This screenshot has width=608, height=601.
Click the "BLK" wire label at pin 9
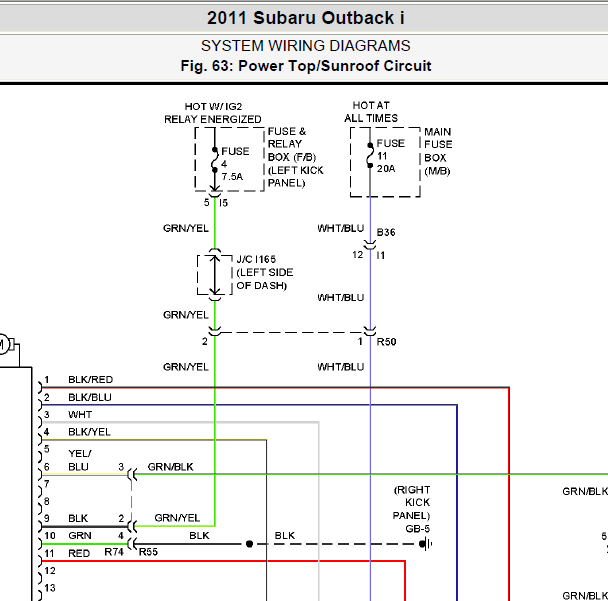coord(78,518)
